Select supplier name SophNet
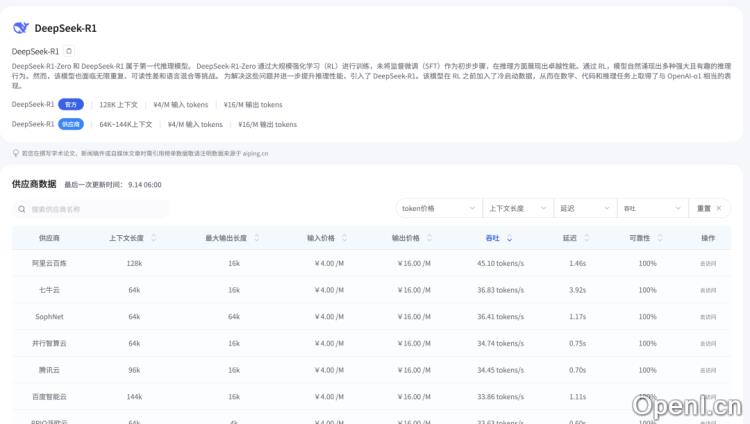 tap(49, 317)
